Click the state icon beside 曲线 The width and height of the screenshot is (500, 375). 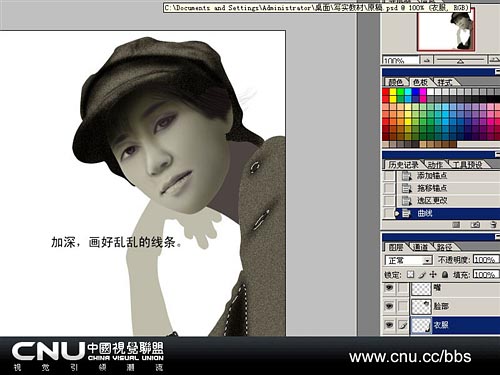(406, 213)
